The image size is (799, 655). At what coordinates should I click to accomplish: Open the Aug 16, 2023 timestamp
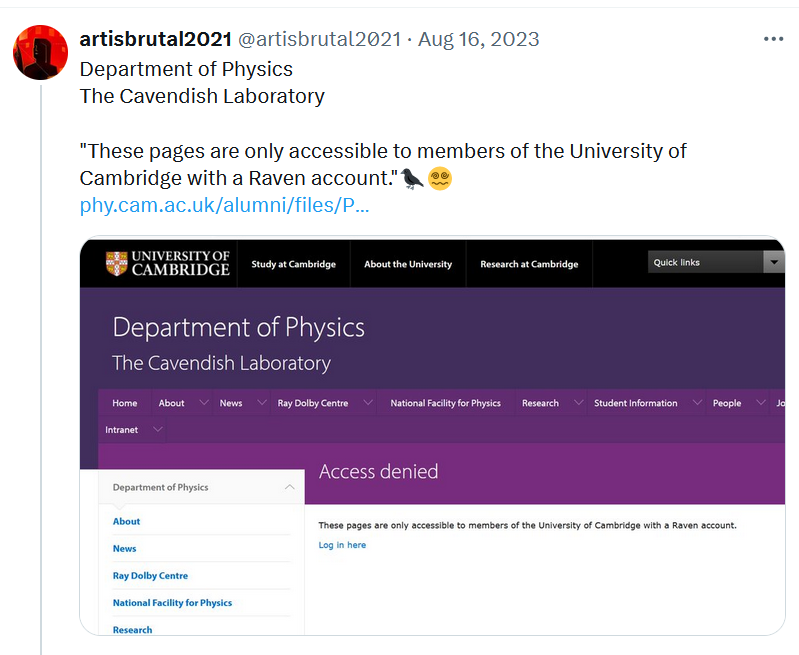(478, 39)
